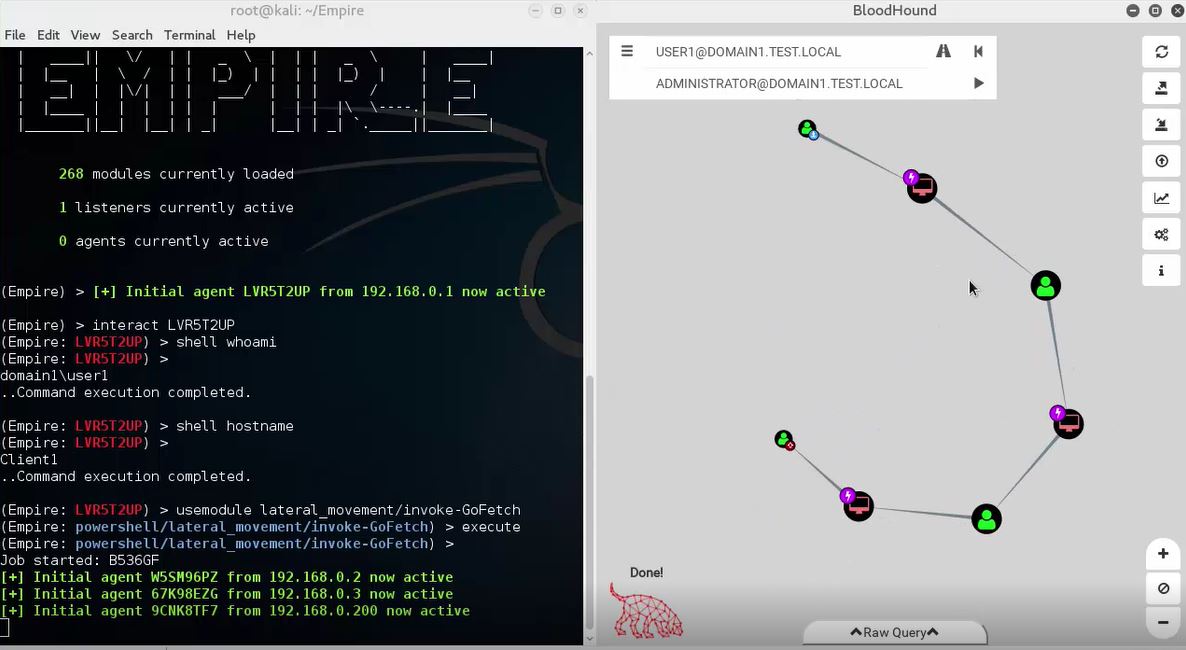The image size is (1186, 650).
Task: Open the terminal File menu
Action: click(14, 35)
